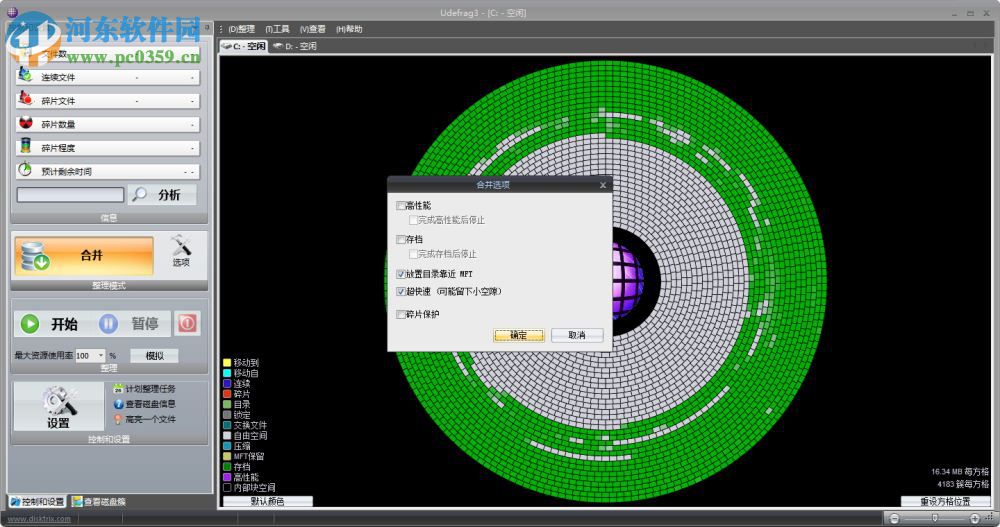Open scheduled defrag tasks (计划整理任务)
Screen dimensions: 1000x527
click(x=144, y=389)
